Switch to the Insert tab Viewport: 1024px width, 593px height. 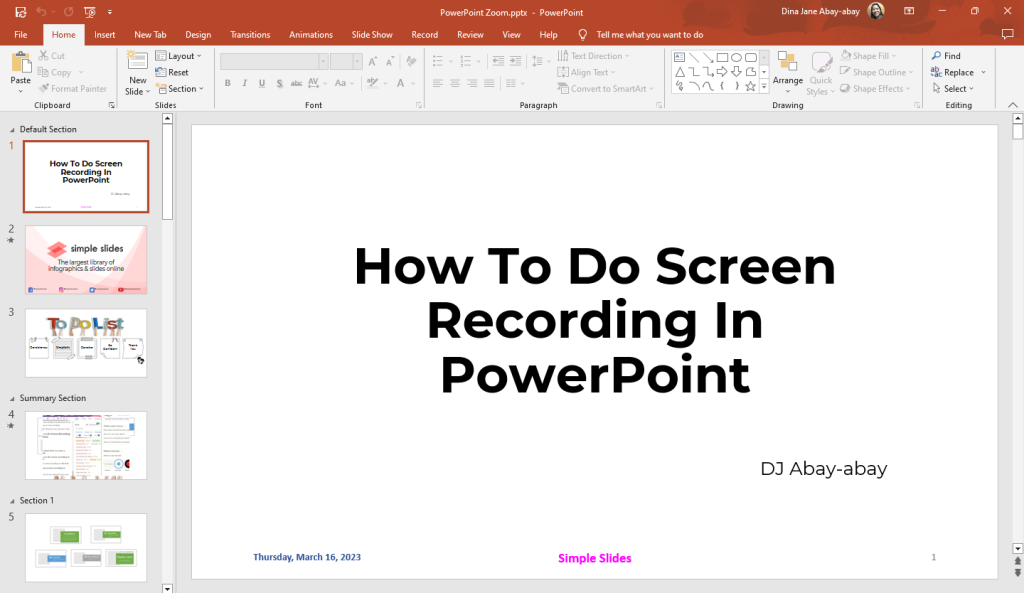[104, 35]
